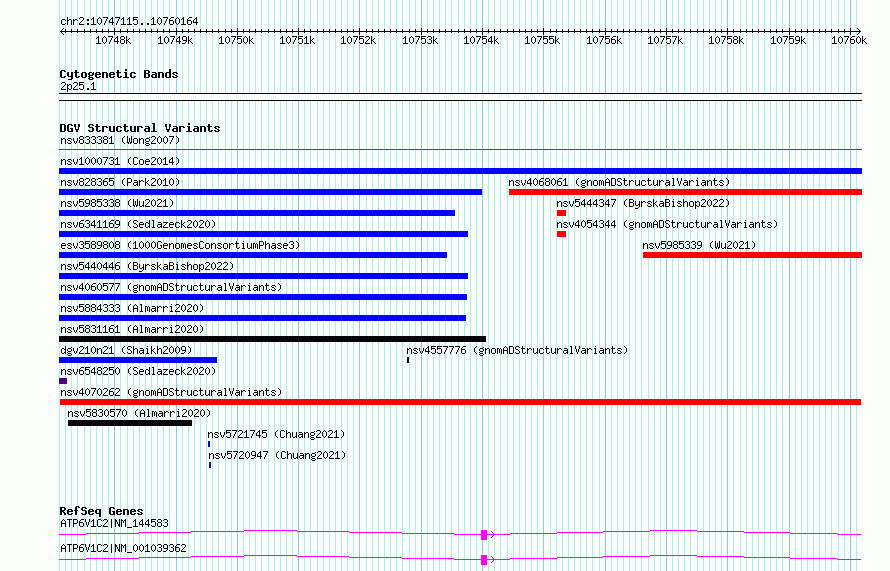The height and width of the screenshot is (571, 890).
Task: Select the tiny blue nsv5720947 variant mark
Action: (x=210, y=465)
